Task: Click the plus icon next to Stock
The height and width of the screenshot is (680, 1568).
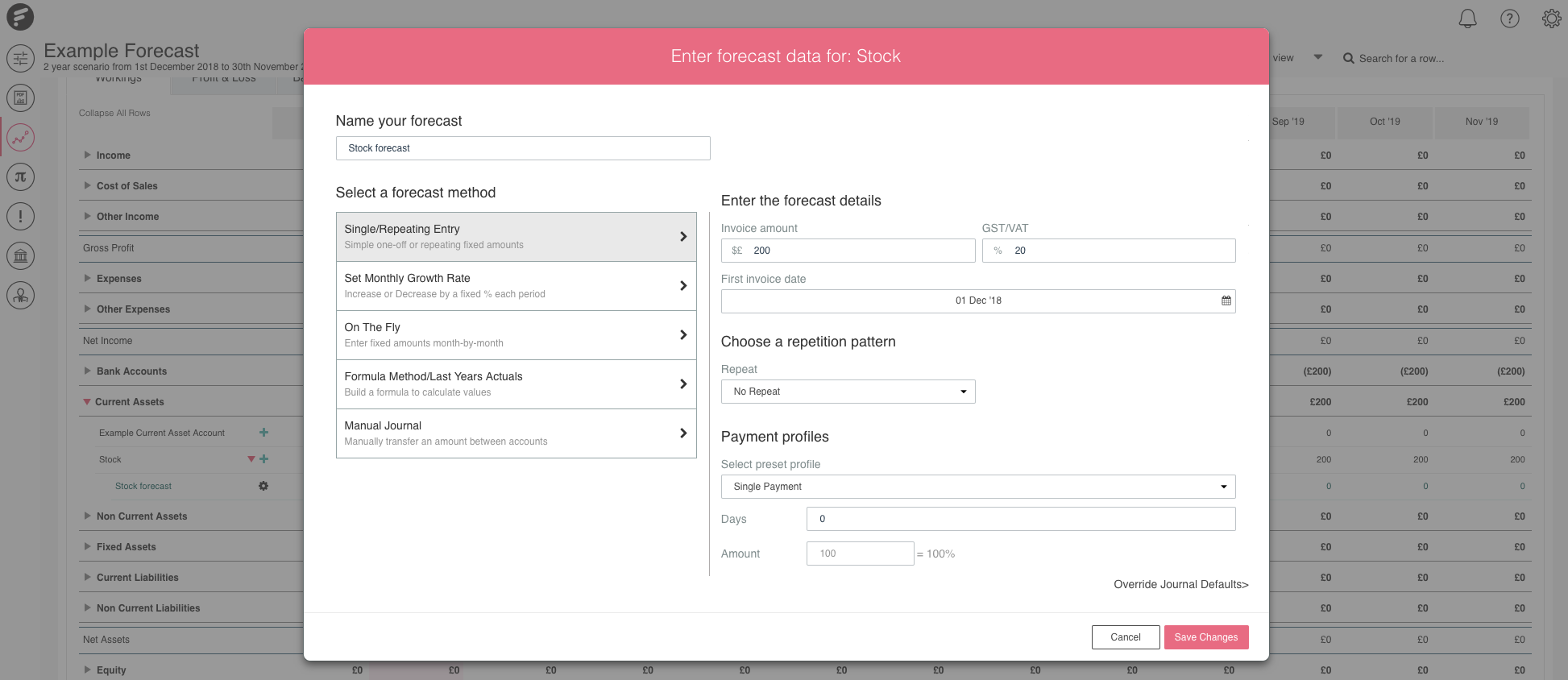Action: point(263,459)
